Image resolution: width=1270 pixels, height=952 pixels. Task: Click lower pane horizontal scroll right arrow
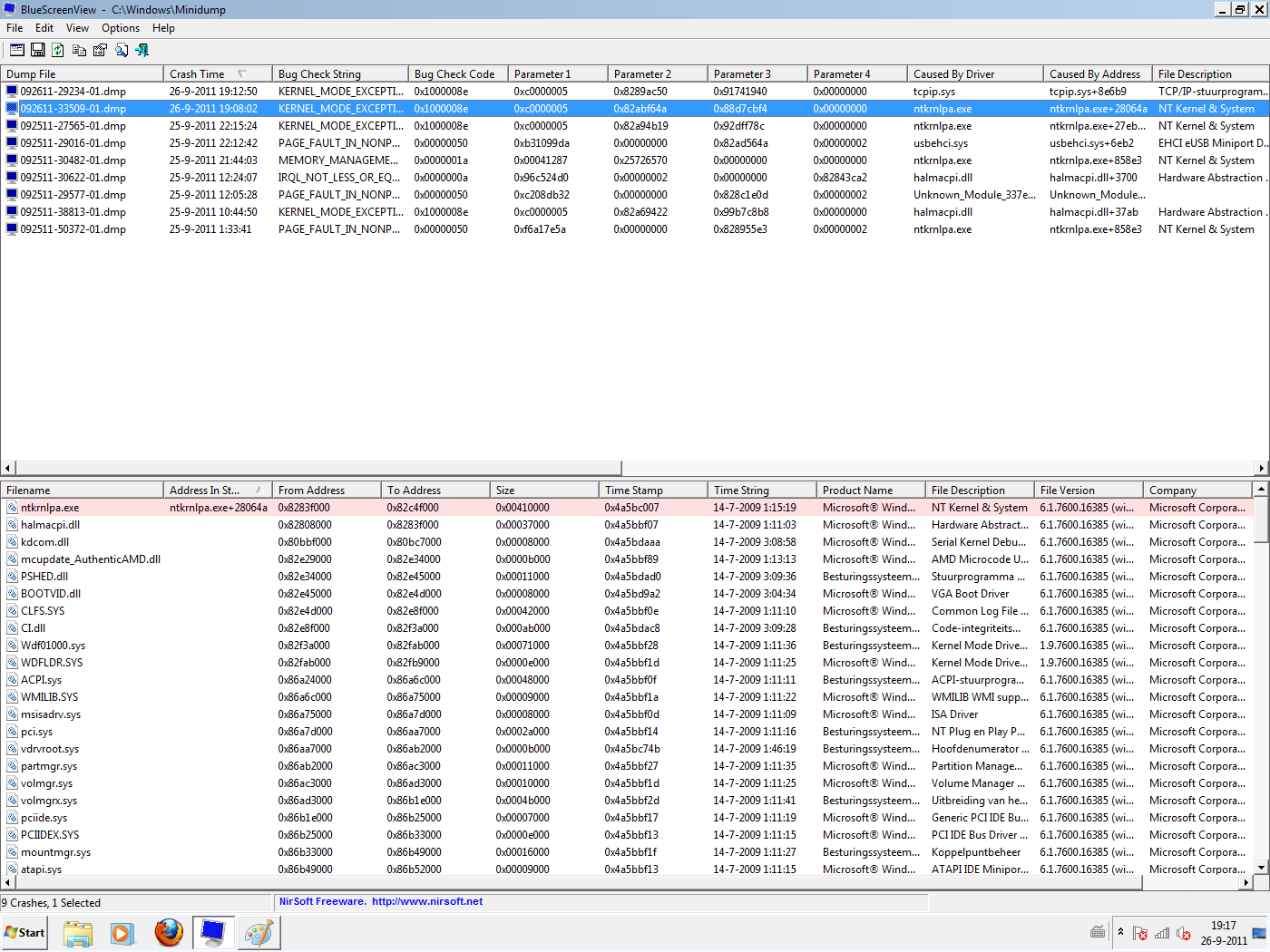(x=1246, y=882)
